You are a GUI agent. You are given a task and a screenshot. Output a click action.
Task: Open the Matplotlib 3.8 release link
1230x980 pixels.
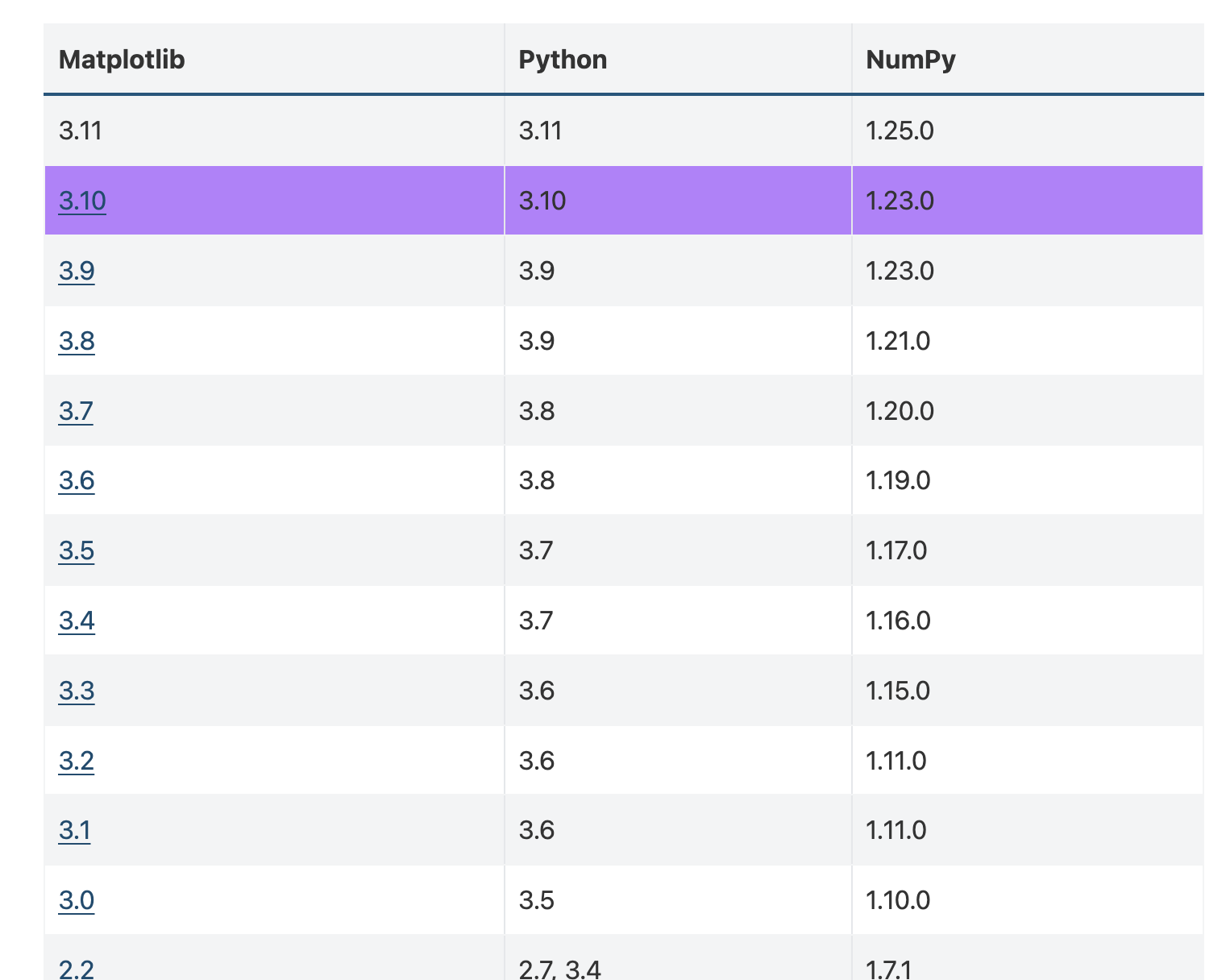tap(76, 341)
